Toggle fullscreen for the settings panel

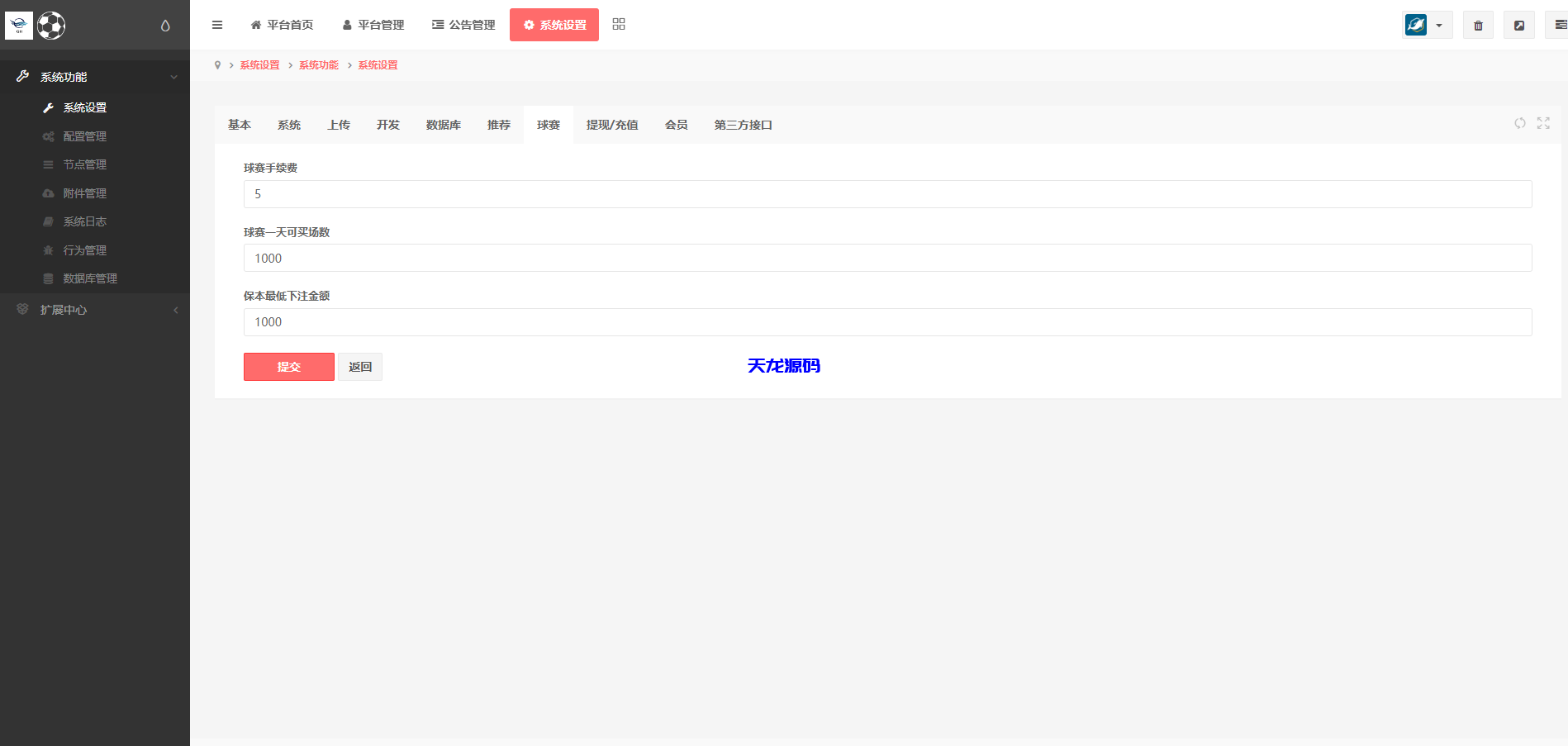coord(1543,123)
